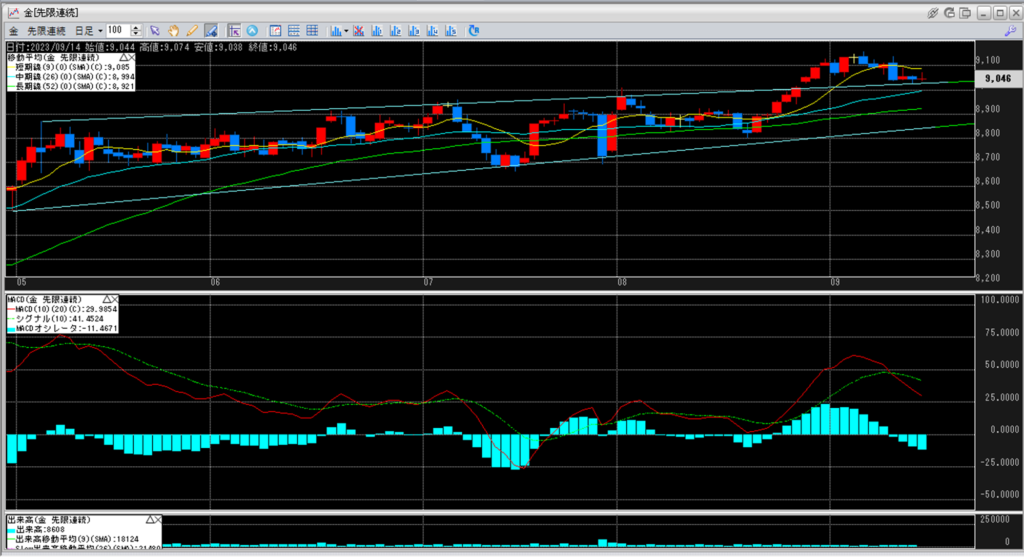Click the 06 month marker on time axis
Viewport: 1024px width, 557px height.
216,283
